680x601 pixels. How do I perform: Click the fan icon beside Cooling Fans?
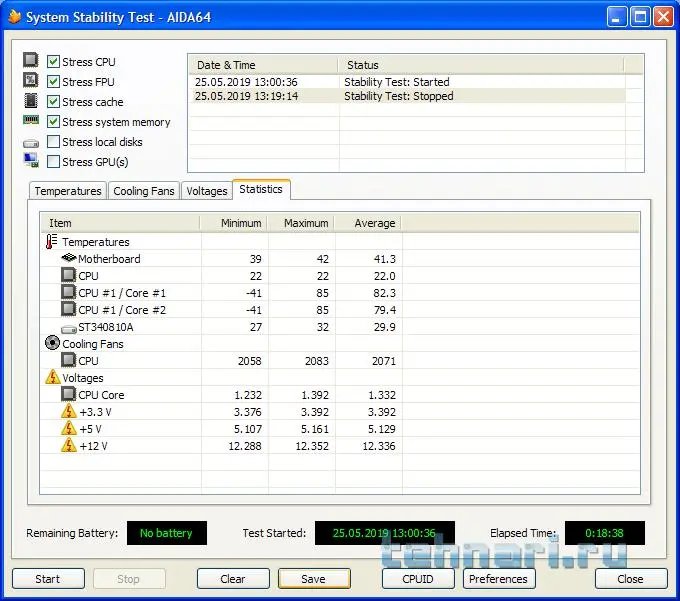click(x=53, y=344)
